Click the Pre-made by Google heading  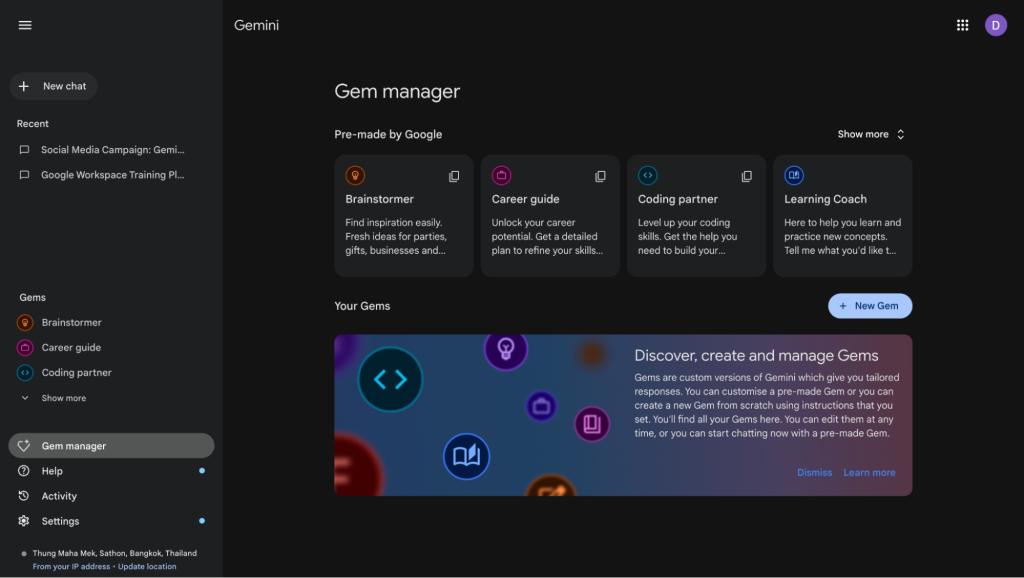pos(388,134)
